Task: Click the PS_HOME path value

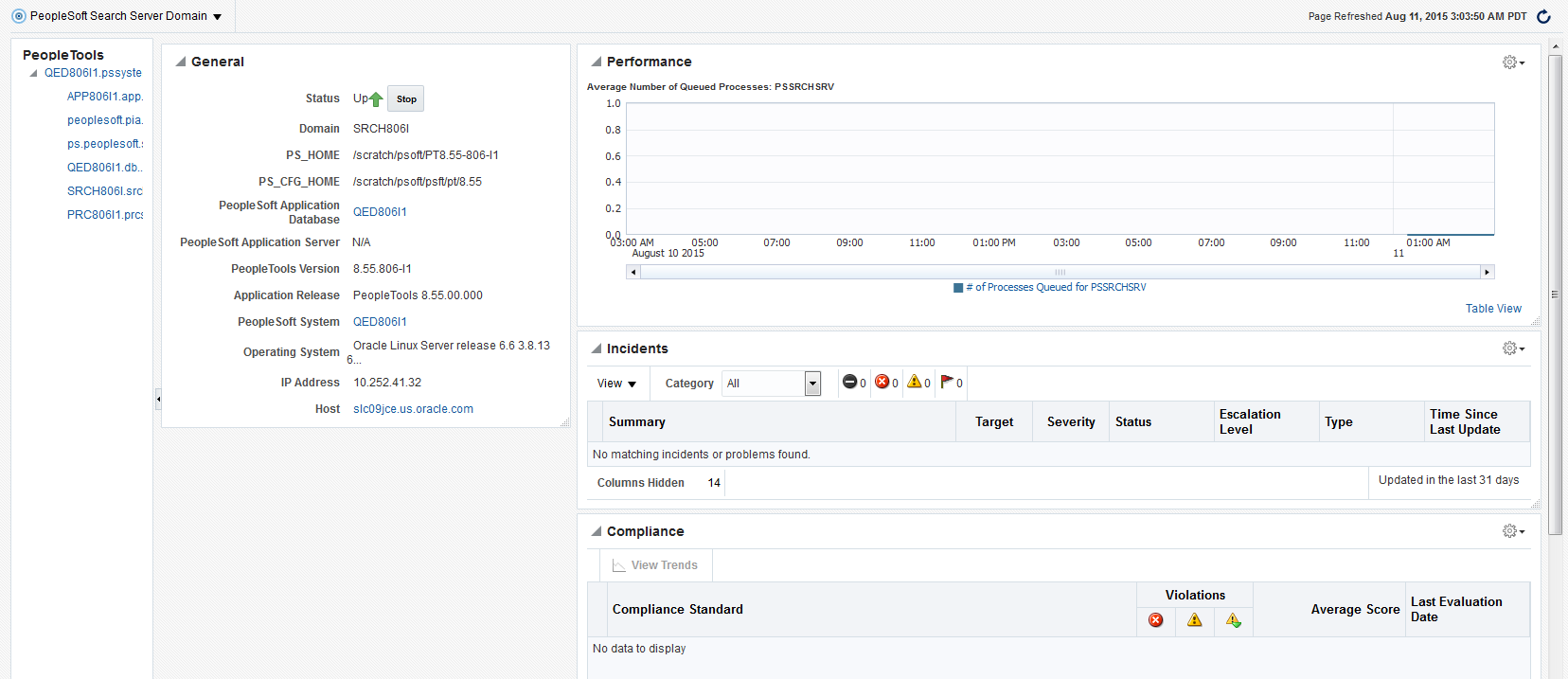Action: 425,155
